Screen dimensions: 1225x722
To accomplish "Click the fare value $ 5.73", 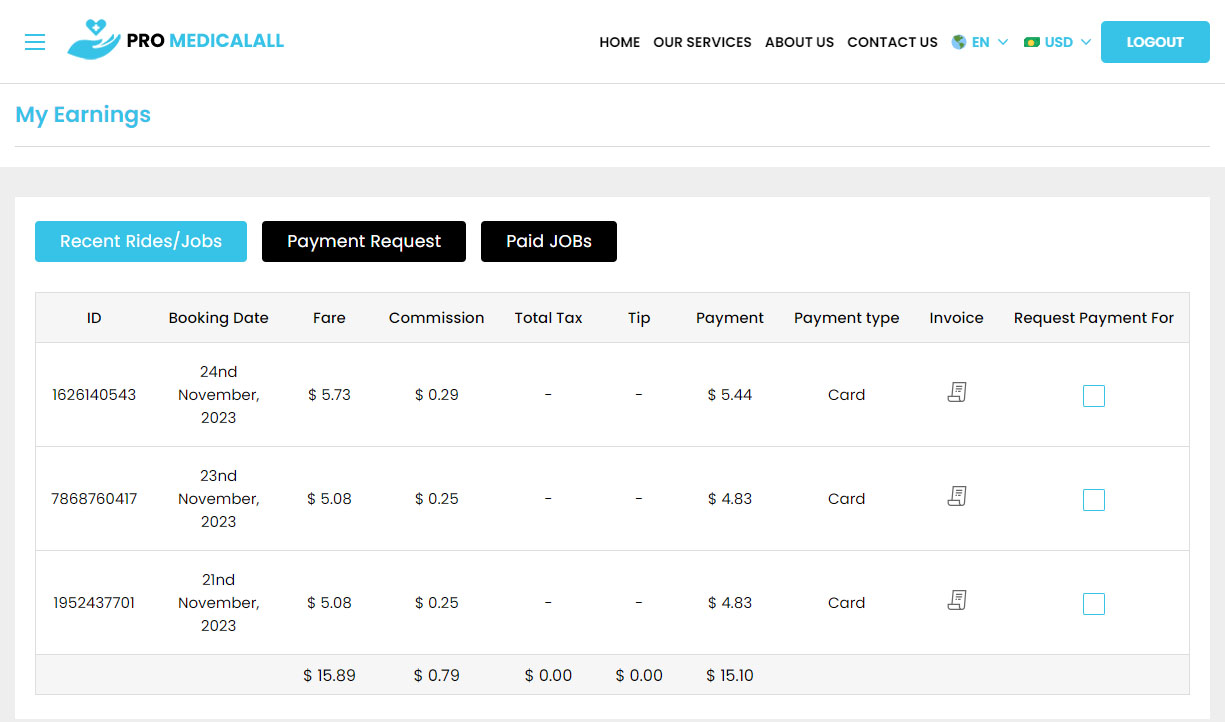I will [330, 395].
